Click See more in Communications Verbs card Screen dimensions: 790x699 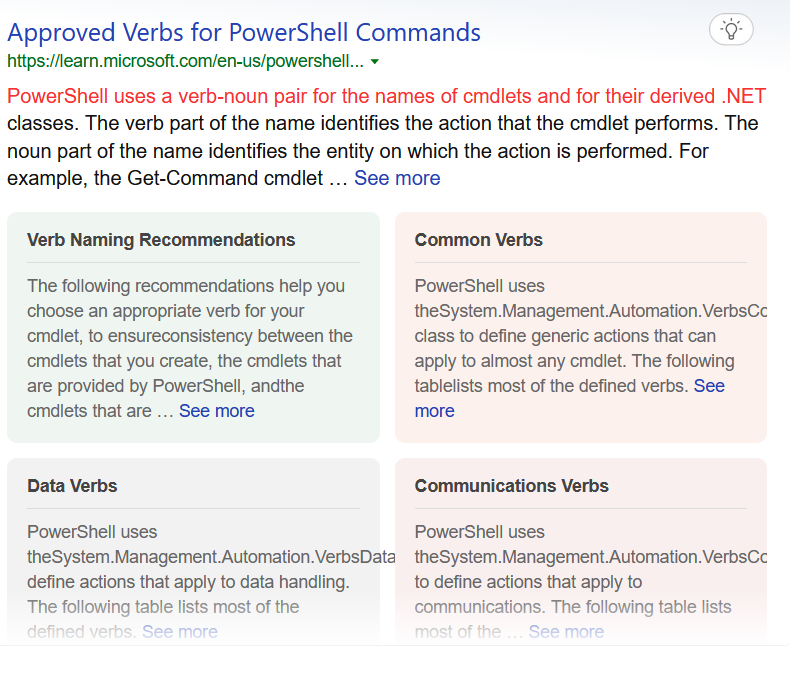pyautogui.click(x=566, y=632)
